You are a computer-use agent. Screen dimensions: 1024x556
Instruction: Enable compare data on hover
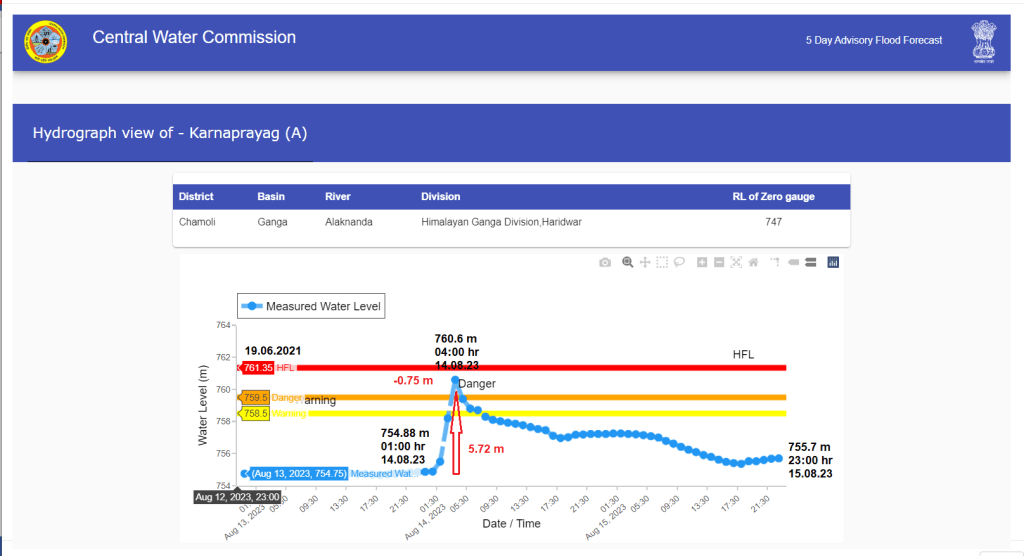pos(810,262)
